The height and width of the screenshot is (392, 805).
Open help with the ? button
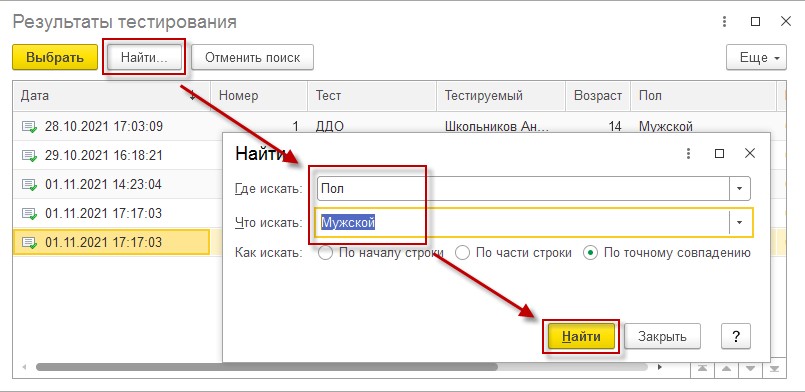736,337
